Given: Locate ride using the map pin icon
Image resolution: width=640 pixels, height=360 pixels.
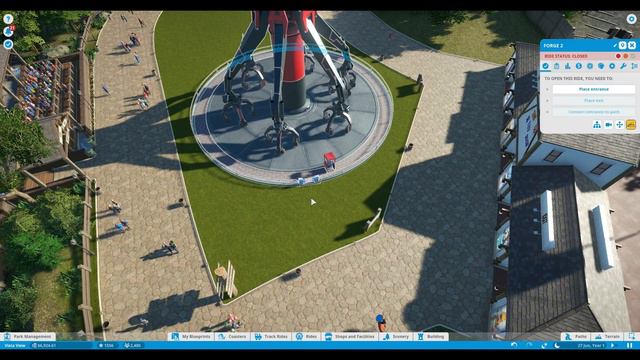Looking at the screenshot, I should [x=622, y=45].
